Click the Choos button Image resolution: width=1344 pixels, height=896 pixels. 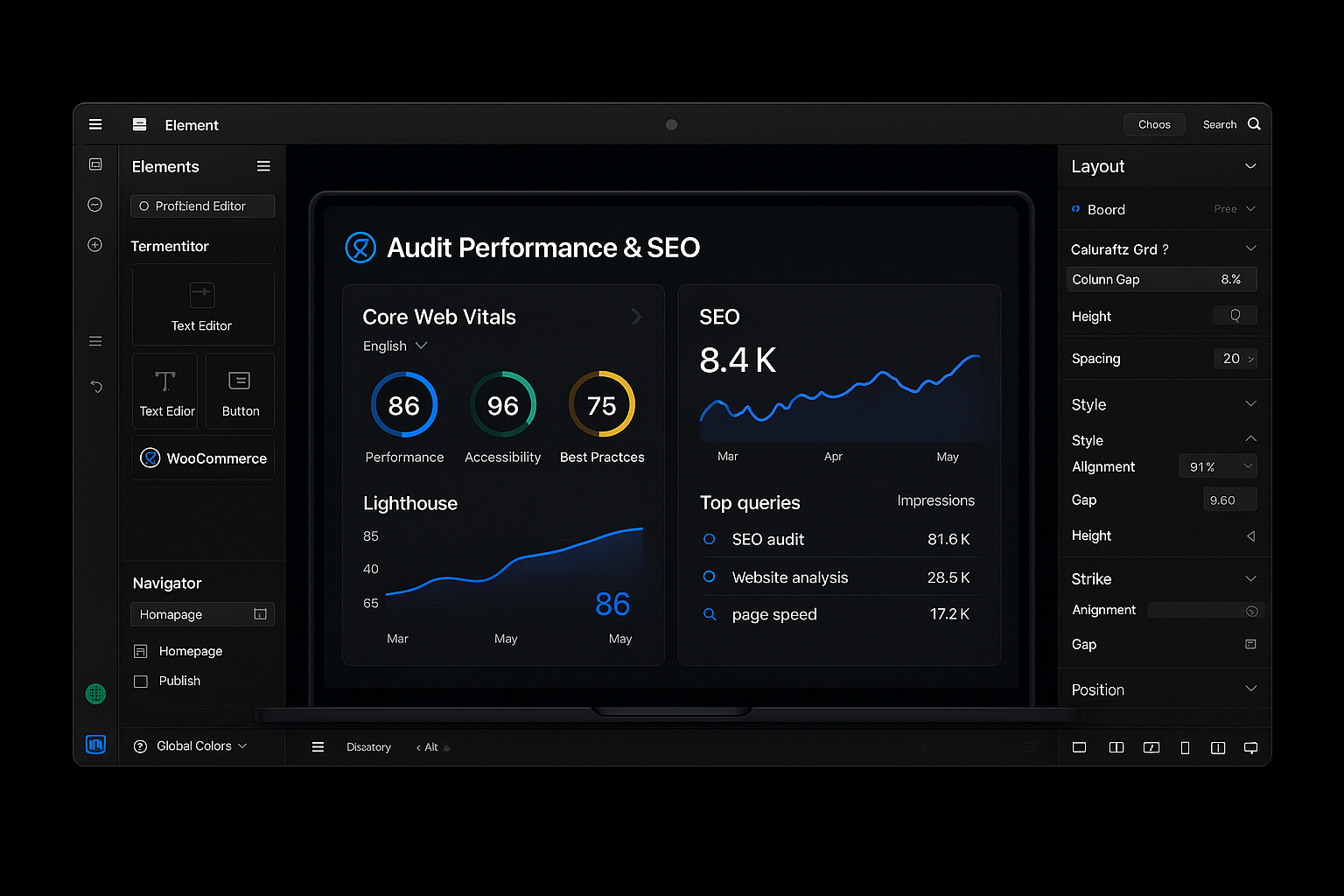pyautogui.click(x=1153, y=124)
